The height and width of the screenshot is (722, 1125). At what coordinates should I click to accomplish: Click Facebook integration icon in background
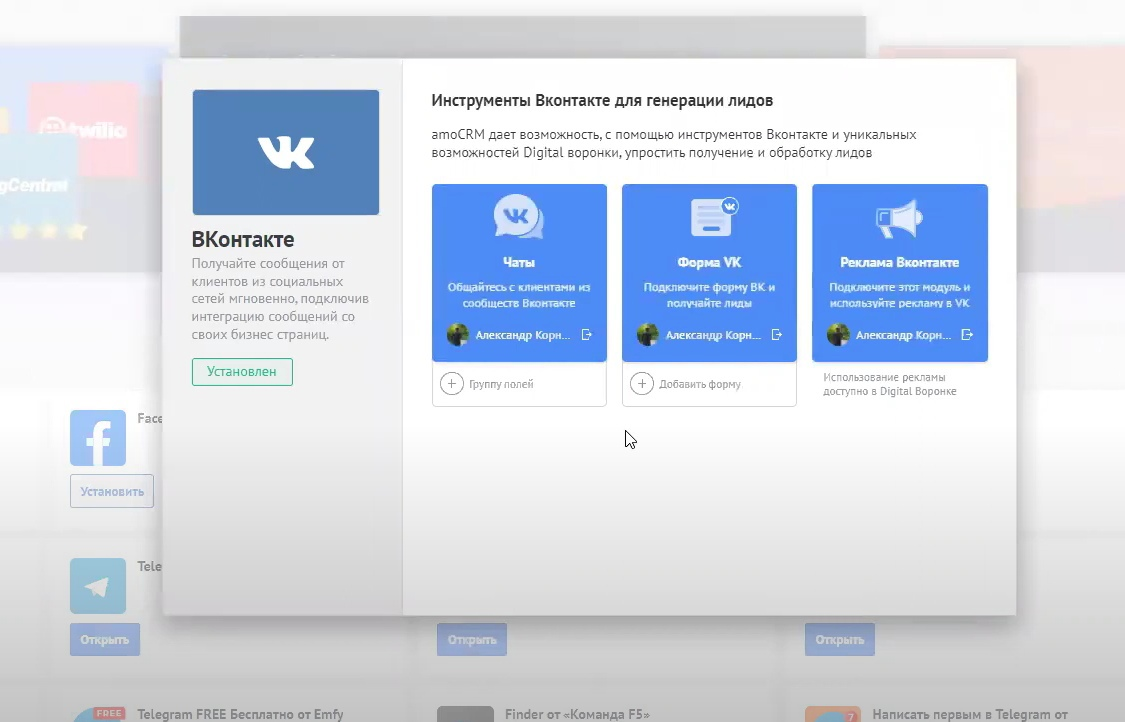[x=98, y=438]
